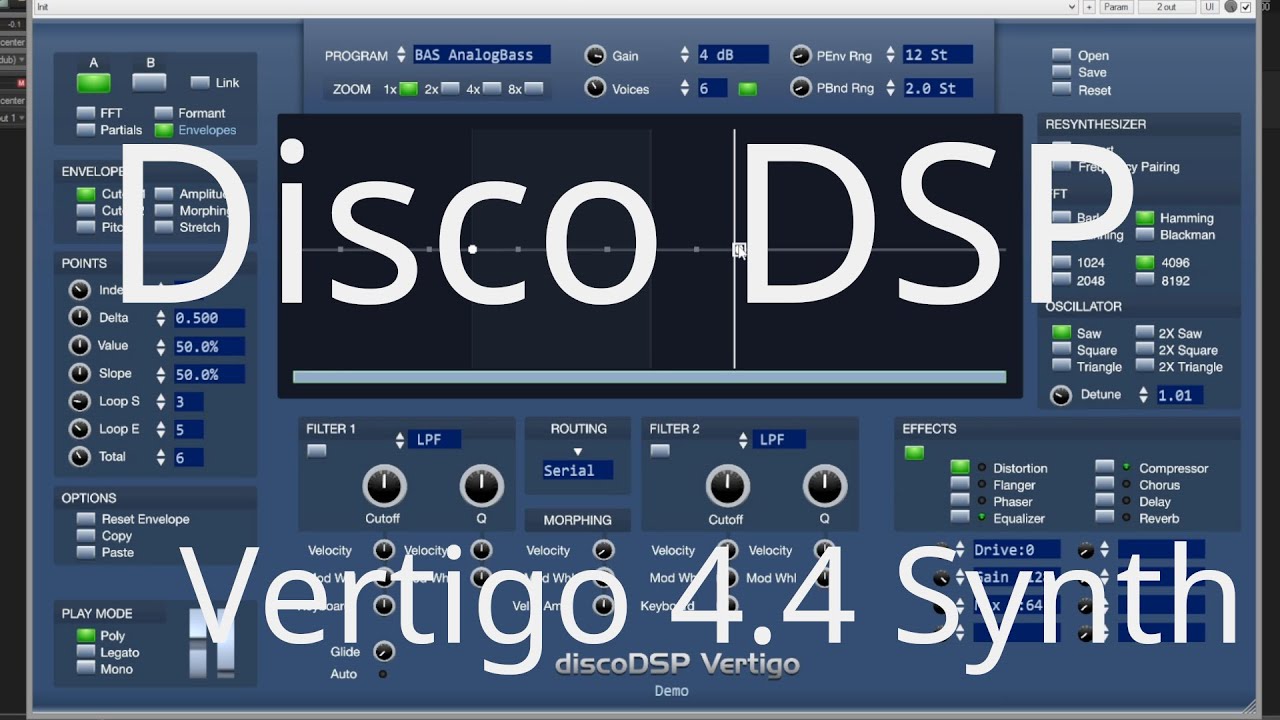Viewport: 1280px width, 720px height.
Task: Click the Paste option button
Action: point(86,553)
